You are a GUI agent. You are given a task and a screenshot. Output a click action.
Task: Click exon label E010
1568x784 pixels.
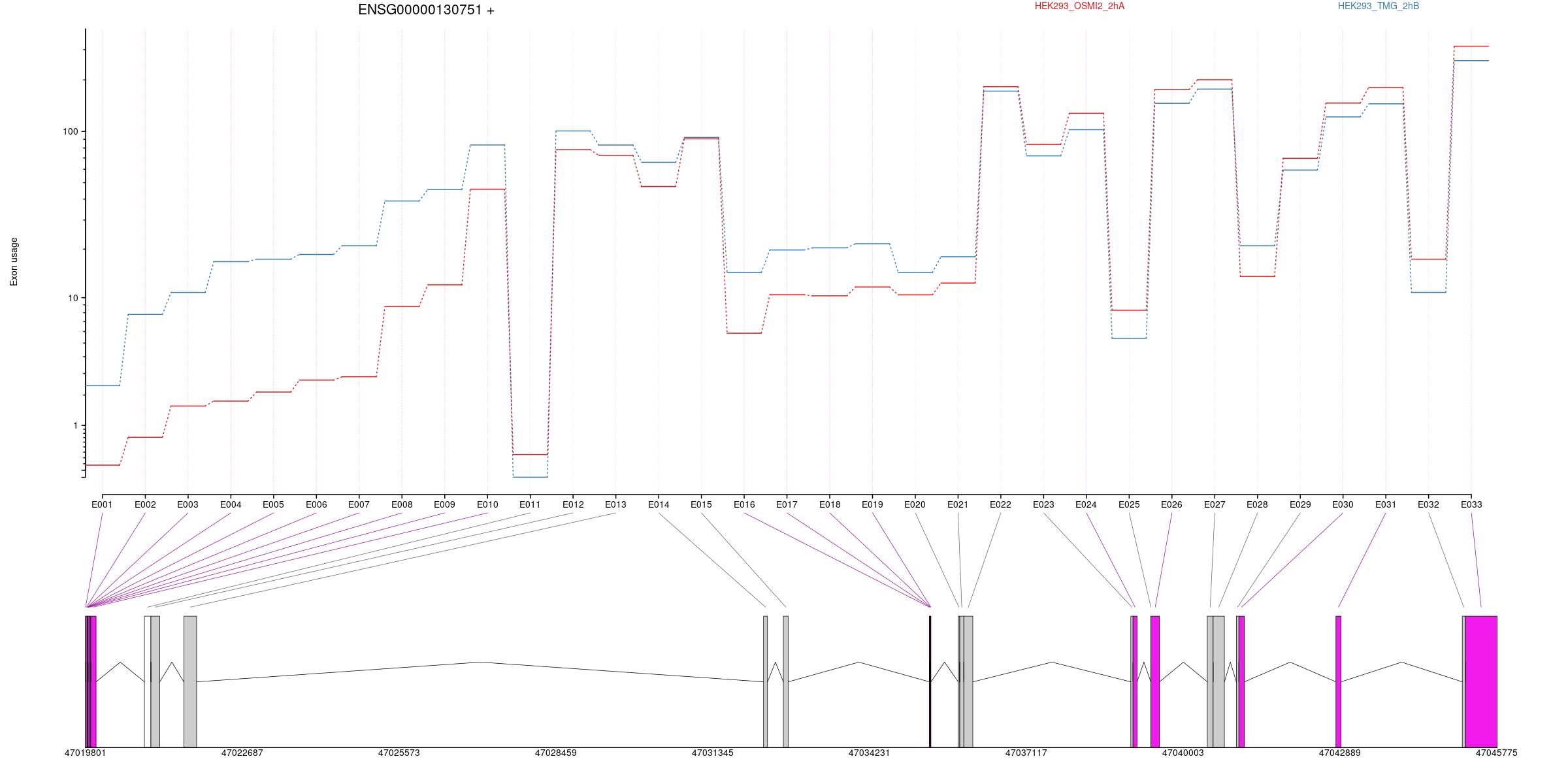(487, 504)
